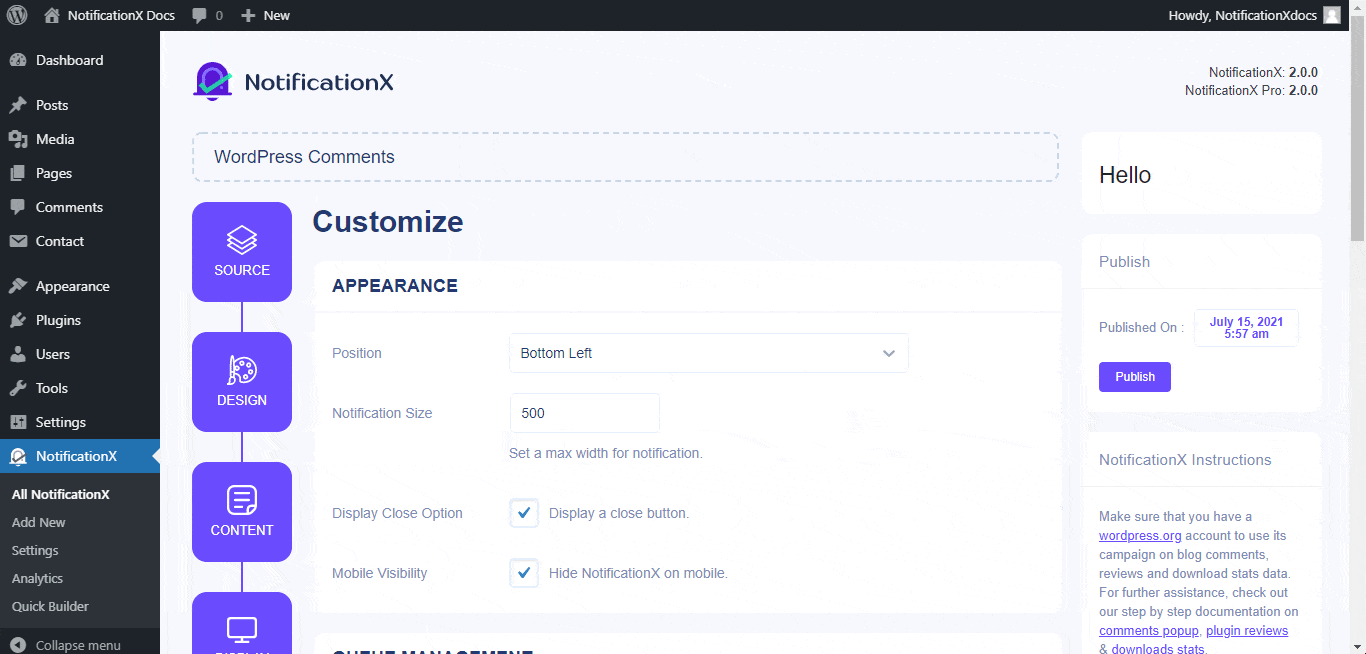Click the Collapse menu label
This screenshot has width=1366, height=654.
78,645
